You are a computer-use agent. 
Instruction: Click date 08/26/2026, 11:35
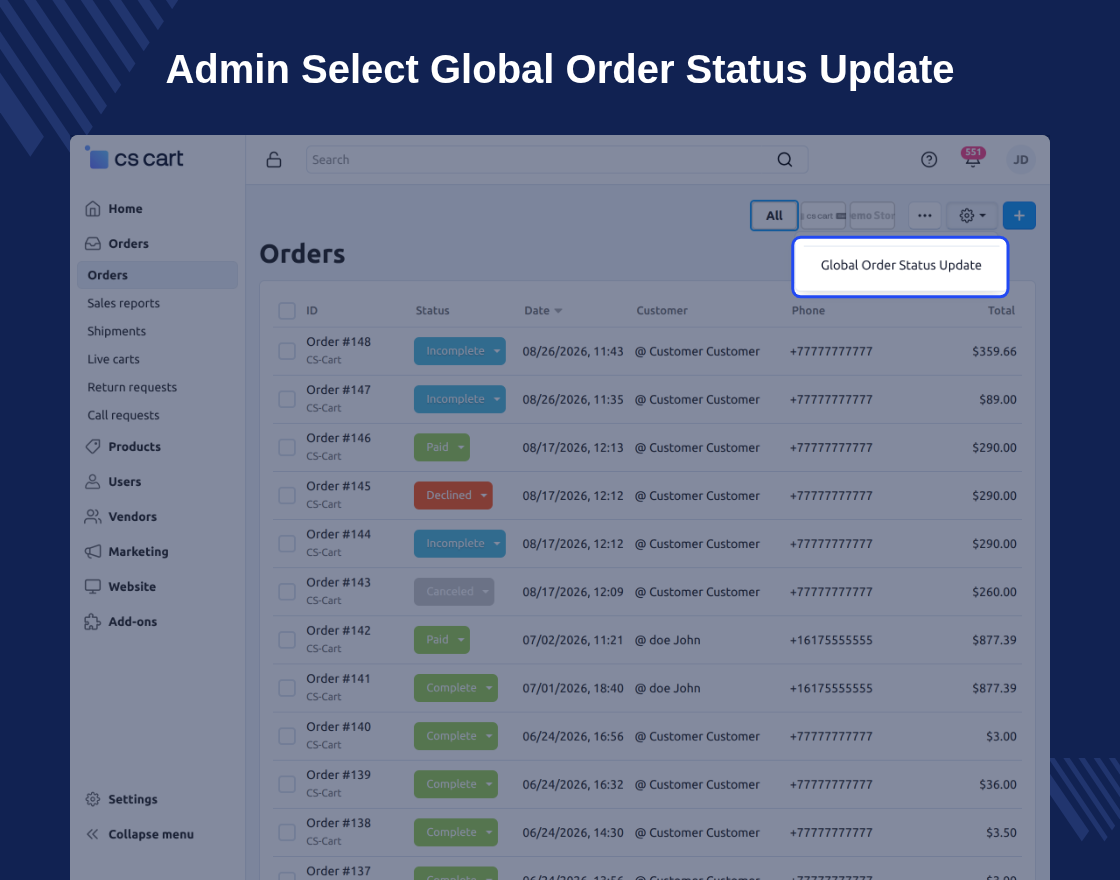coord(573,399)
